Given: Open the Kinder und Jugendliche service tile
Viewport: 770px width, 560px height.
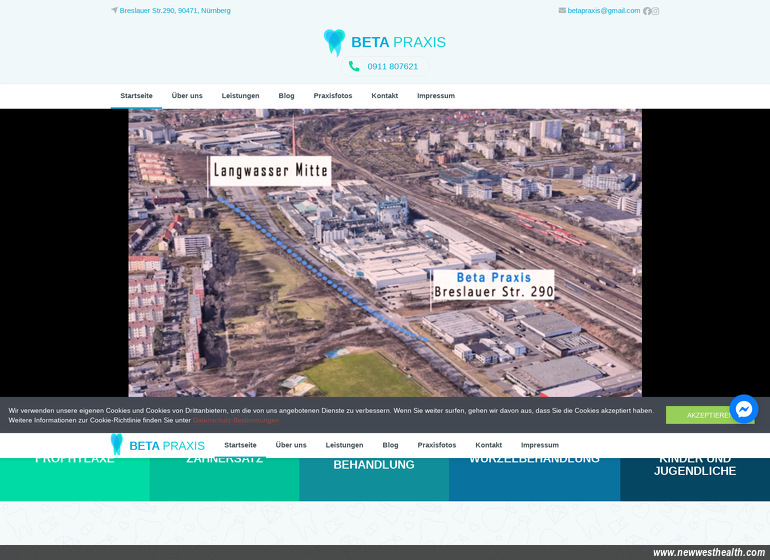Looking at the screenshot, I should (x=695, y=479).
